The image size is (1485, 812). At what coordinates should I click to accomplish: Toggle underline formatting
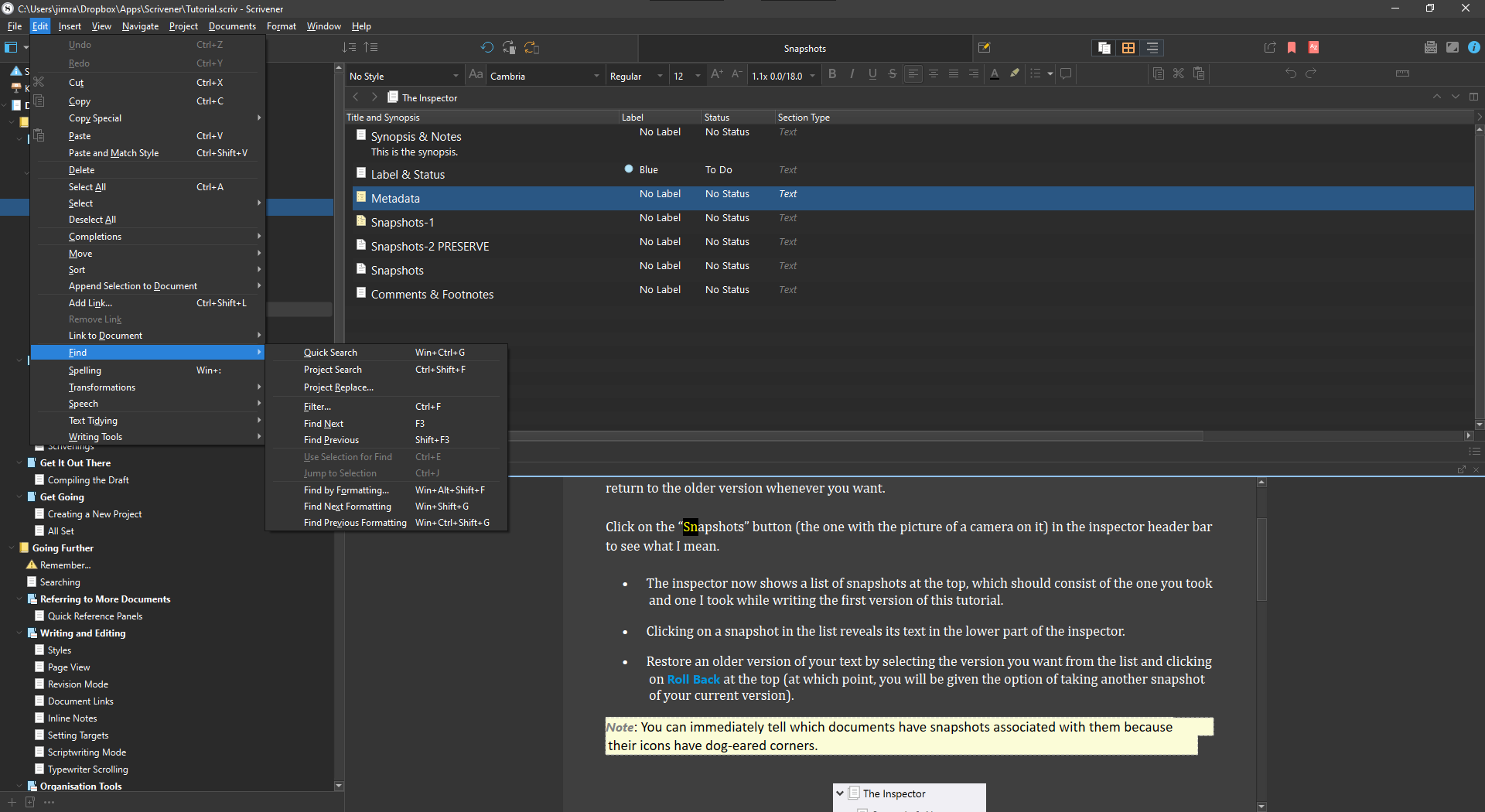click(872, 74)
